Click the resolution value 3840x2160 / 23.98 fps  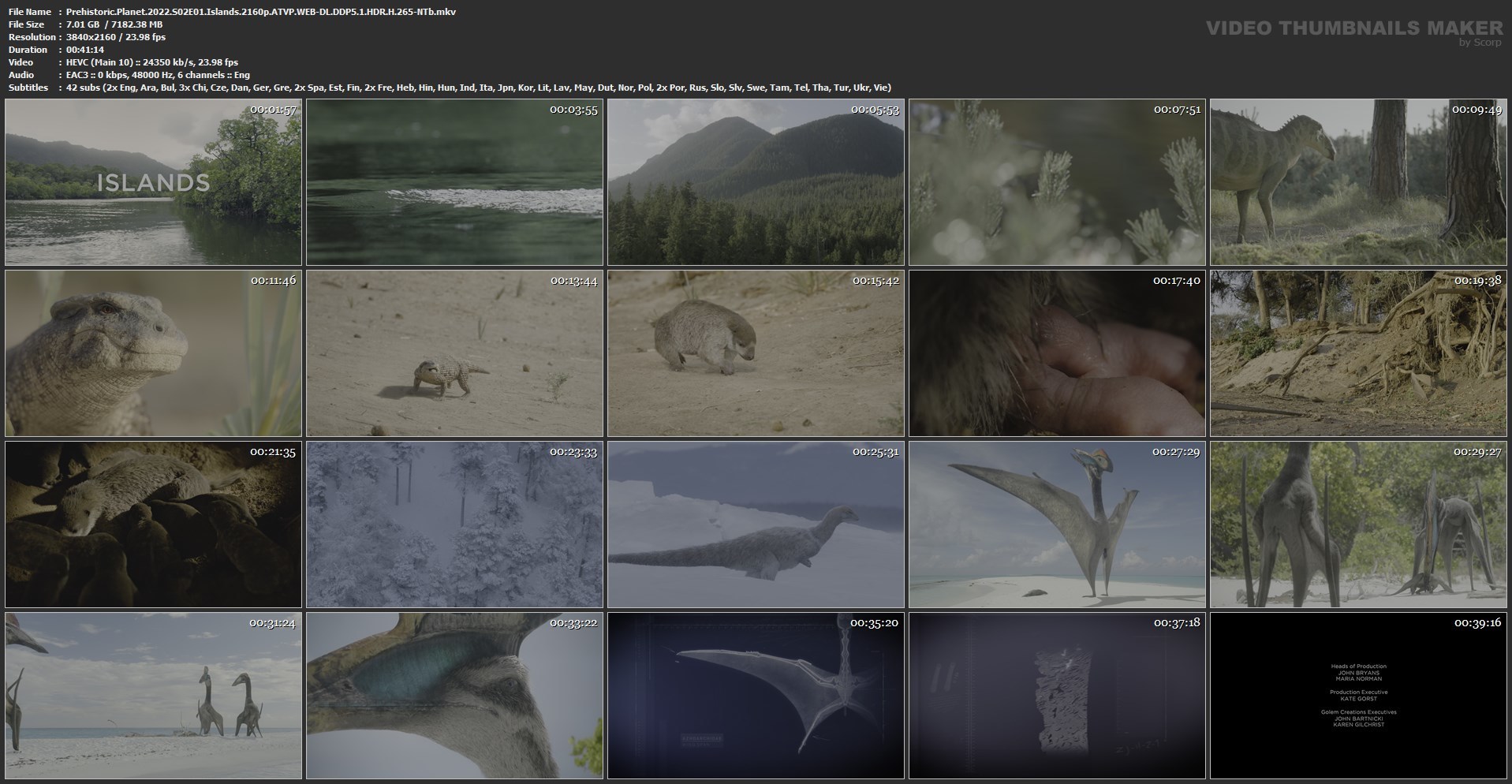click(x=116, y=37)
